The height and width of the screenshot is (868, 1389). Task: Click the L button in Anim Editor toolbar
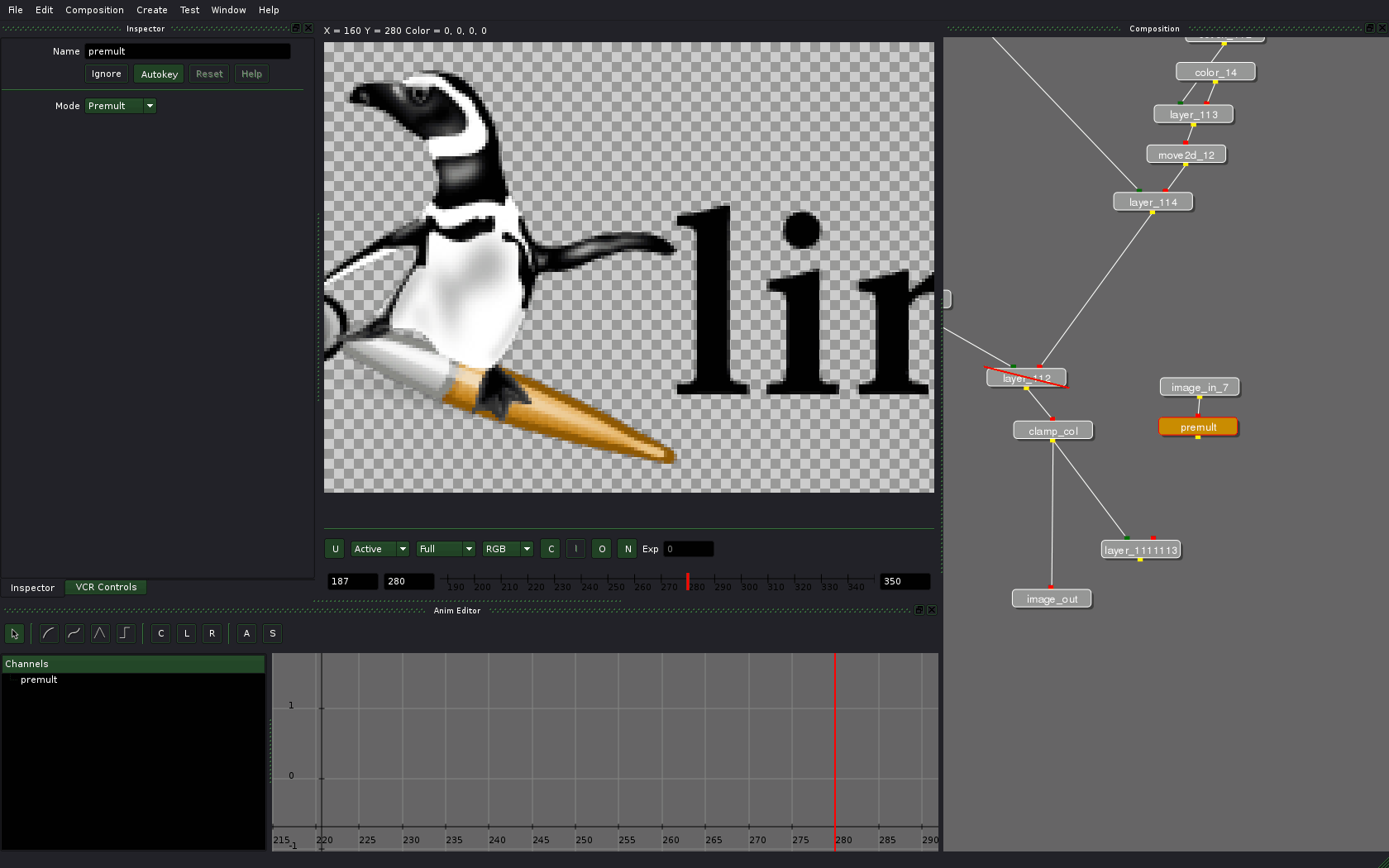tap(187, 634)
